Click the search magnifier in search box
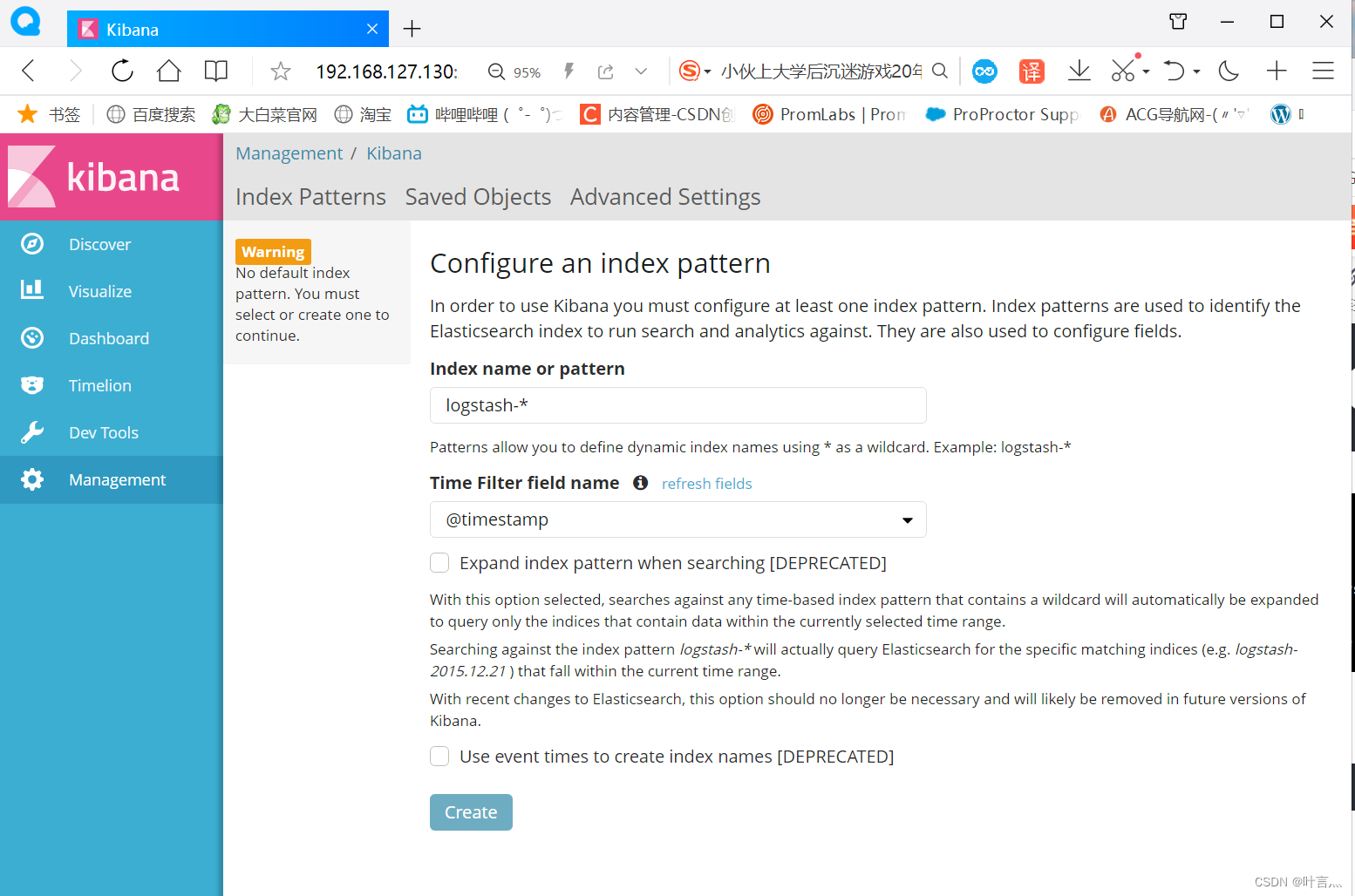Image resolution: width=1355 pixels, height=896 pixels. tap(939, 71)
